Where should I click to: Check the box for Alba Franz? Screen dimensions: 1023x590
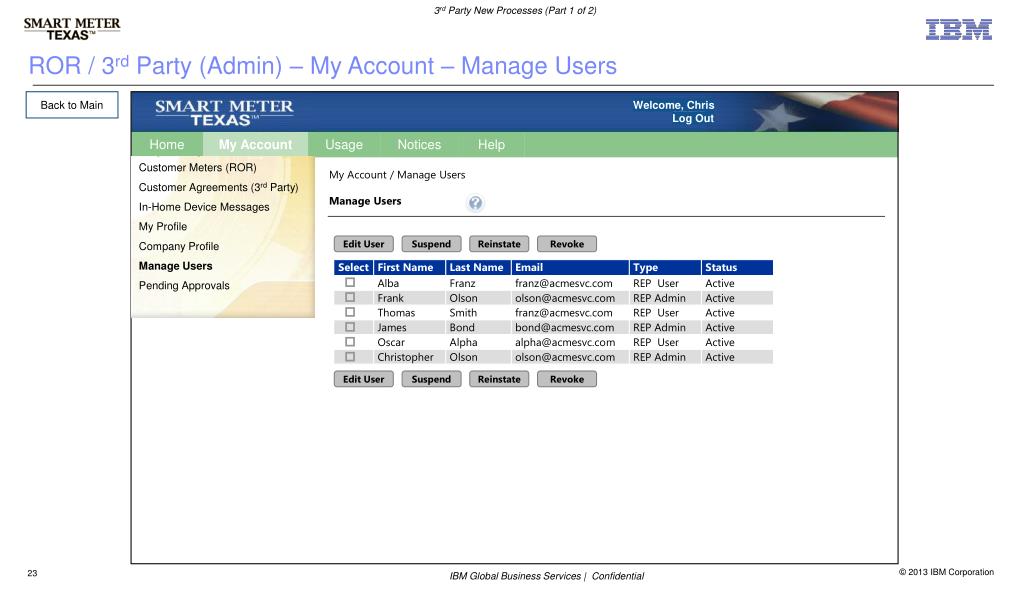pyautogui.click(x=350, y=283)
